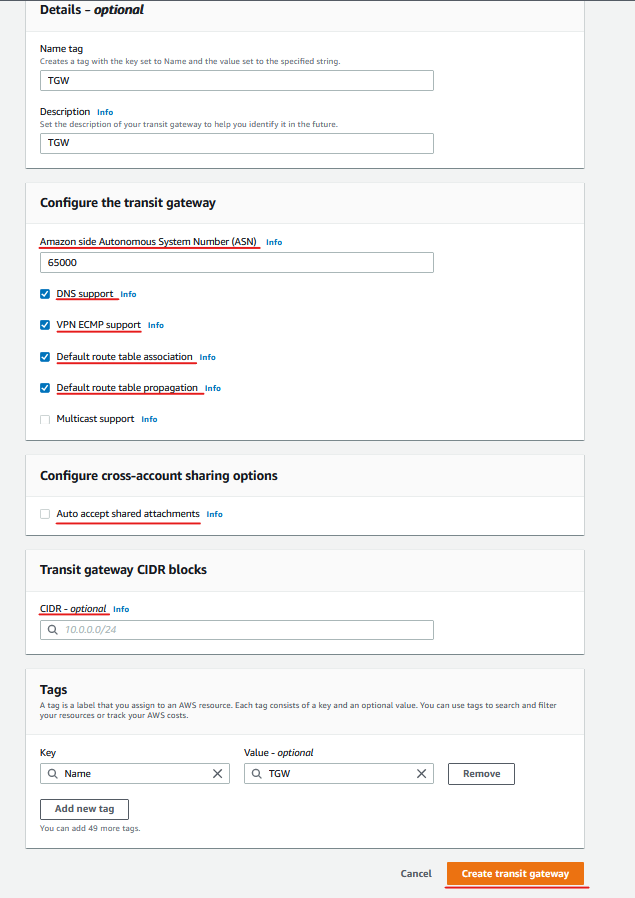Open Info link for Auto accept shared attachments

pos(214,514)
